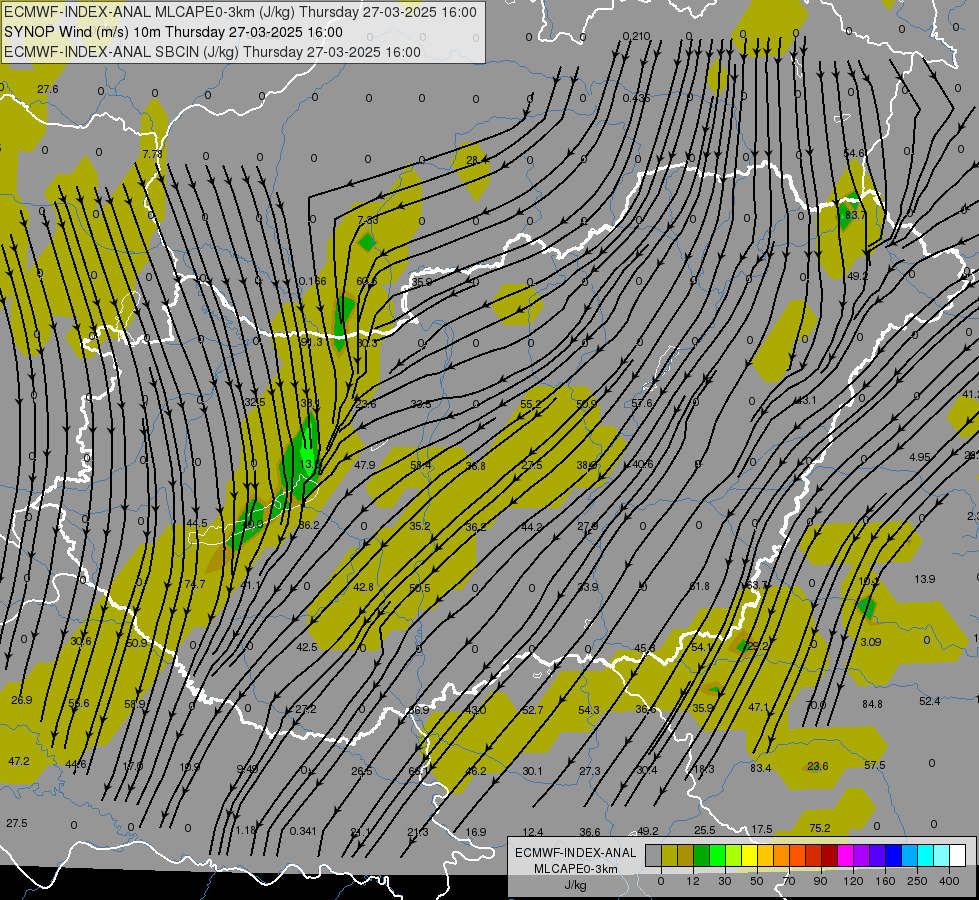Click the map value '55.2'
The height and width of the screenshot is (900, 979).
[x=531, y=404]
